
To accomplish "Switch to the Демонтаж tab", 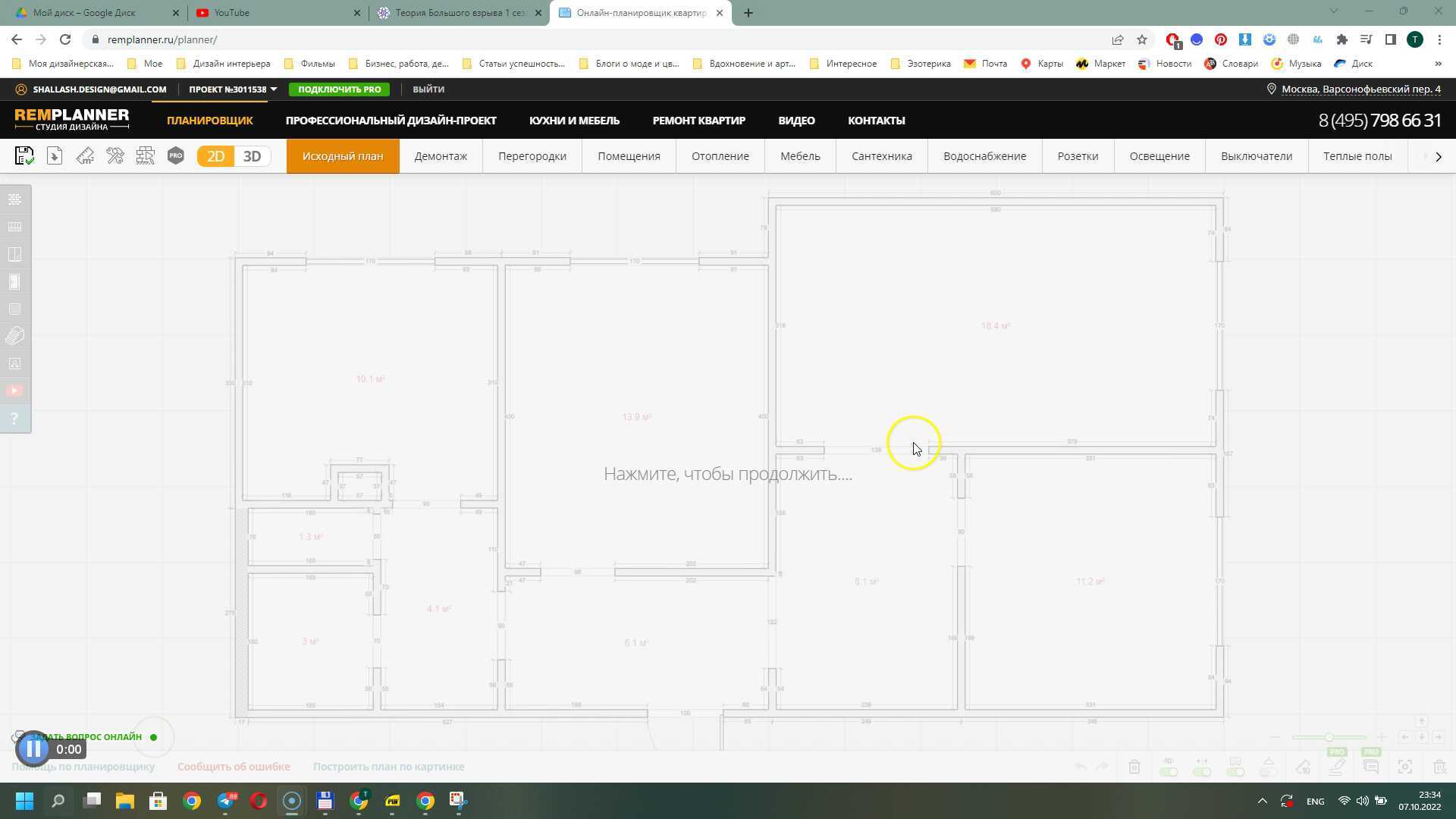I will (x=441, y=155).
